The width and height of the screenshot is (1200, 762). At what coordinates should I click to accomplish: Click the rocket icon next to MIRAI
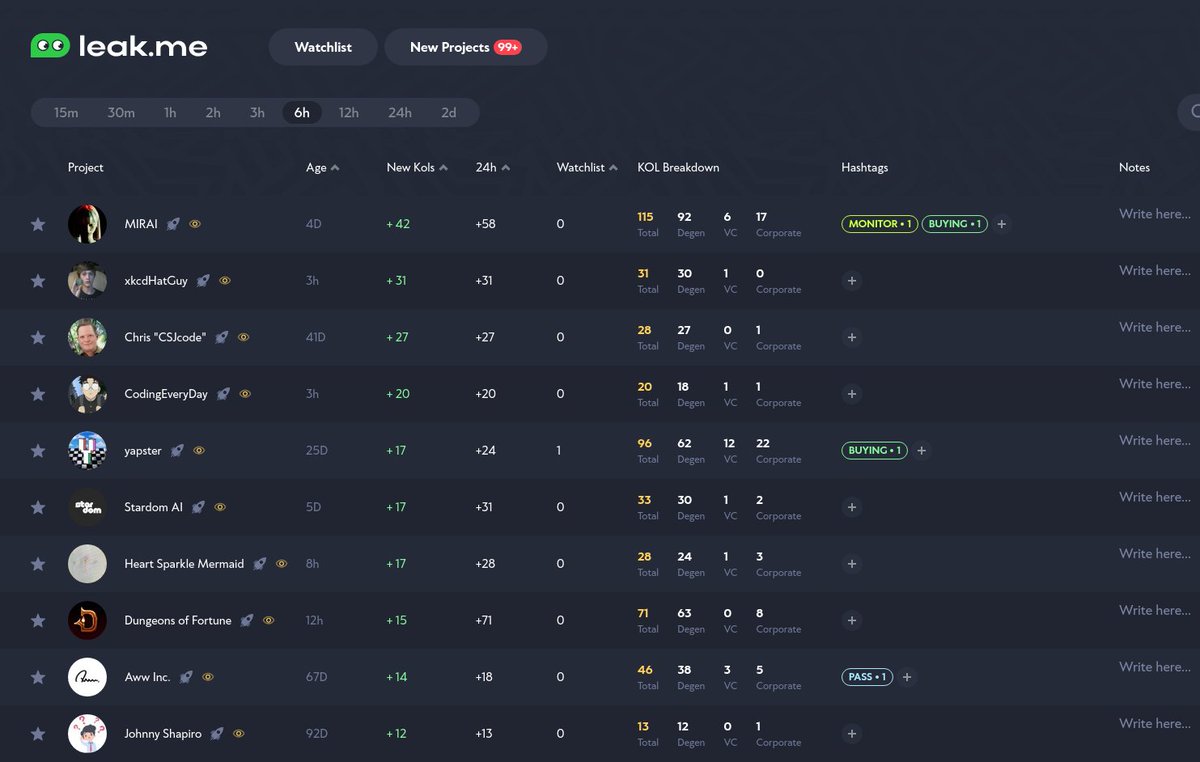173,224
